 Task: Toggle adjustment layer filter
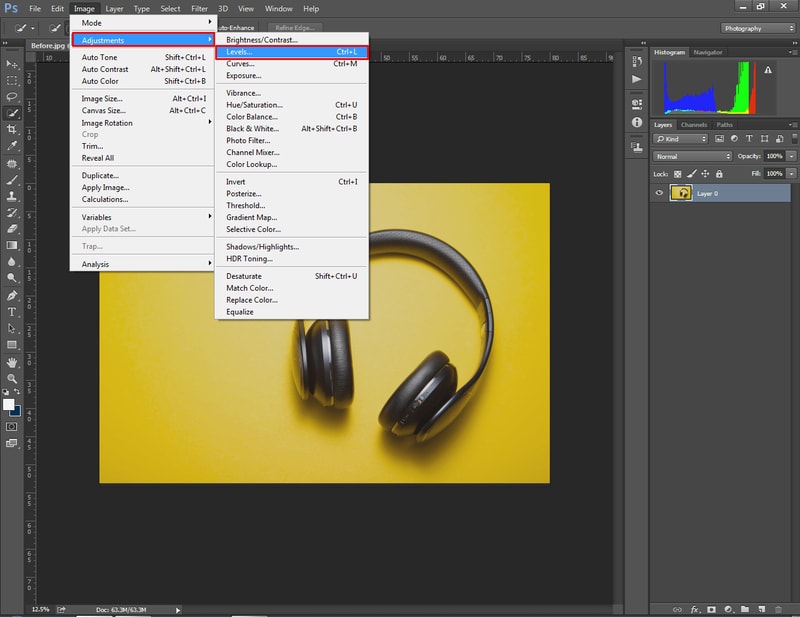(x=734, y=139)
